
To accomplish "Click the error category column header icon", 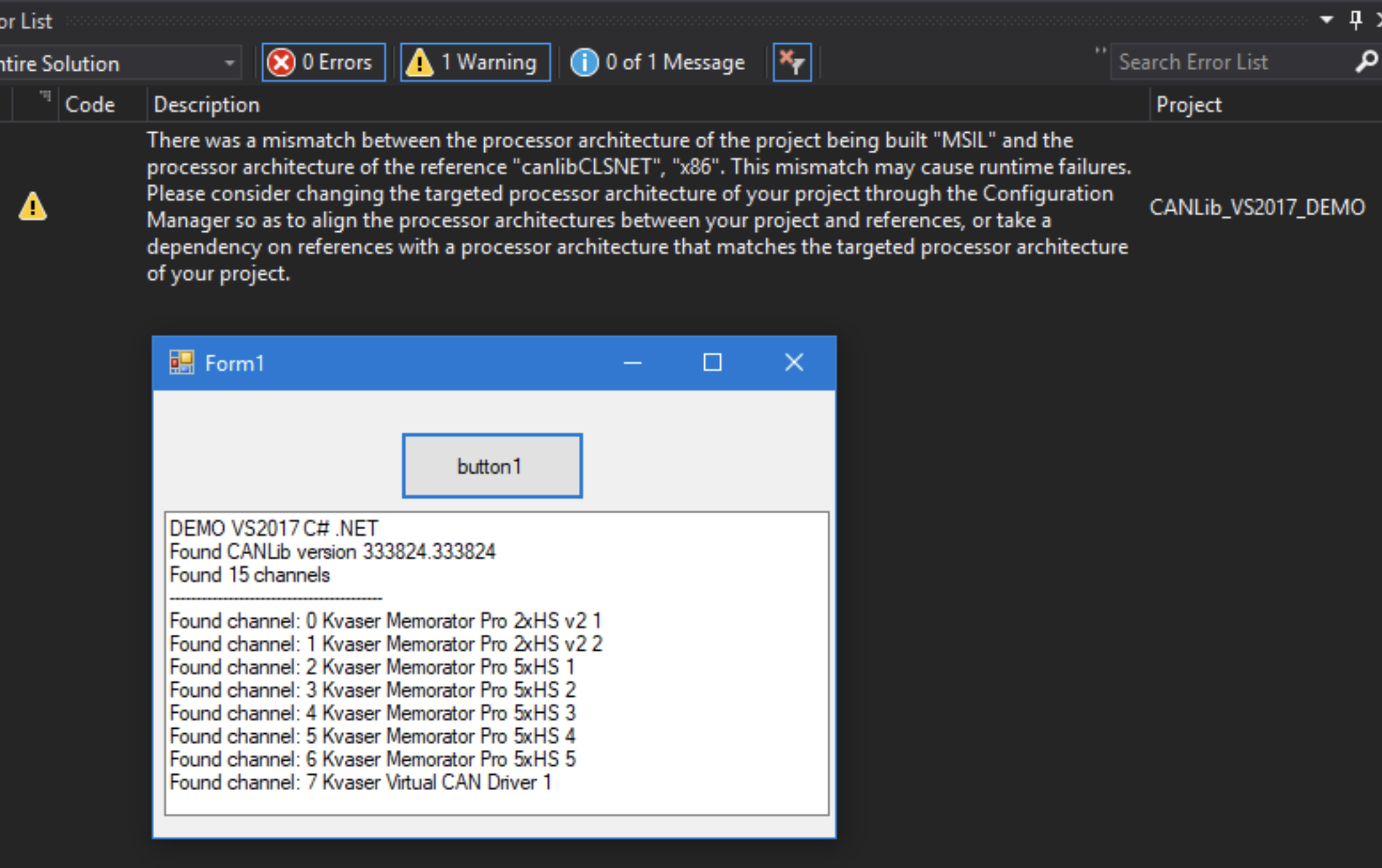I will pos(45,96).
